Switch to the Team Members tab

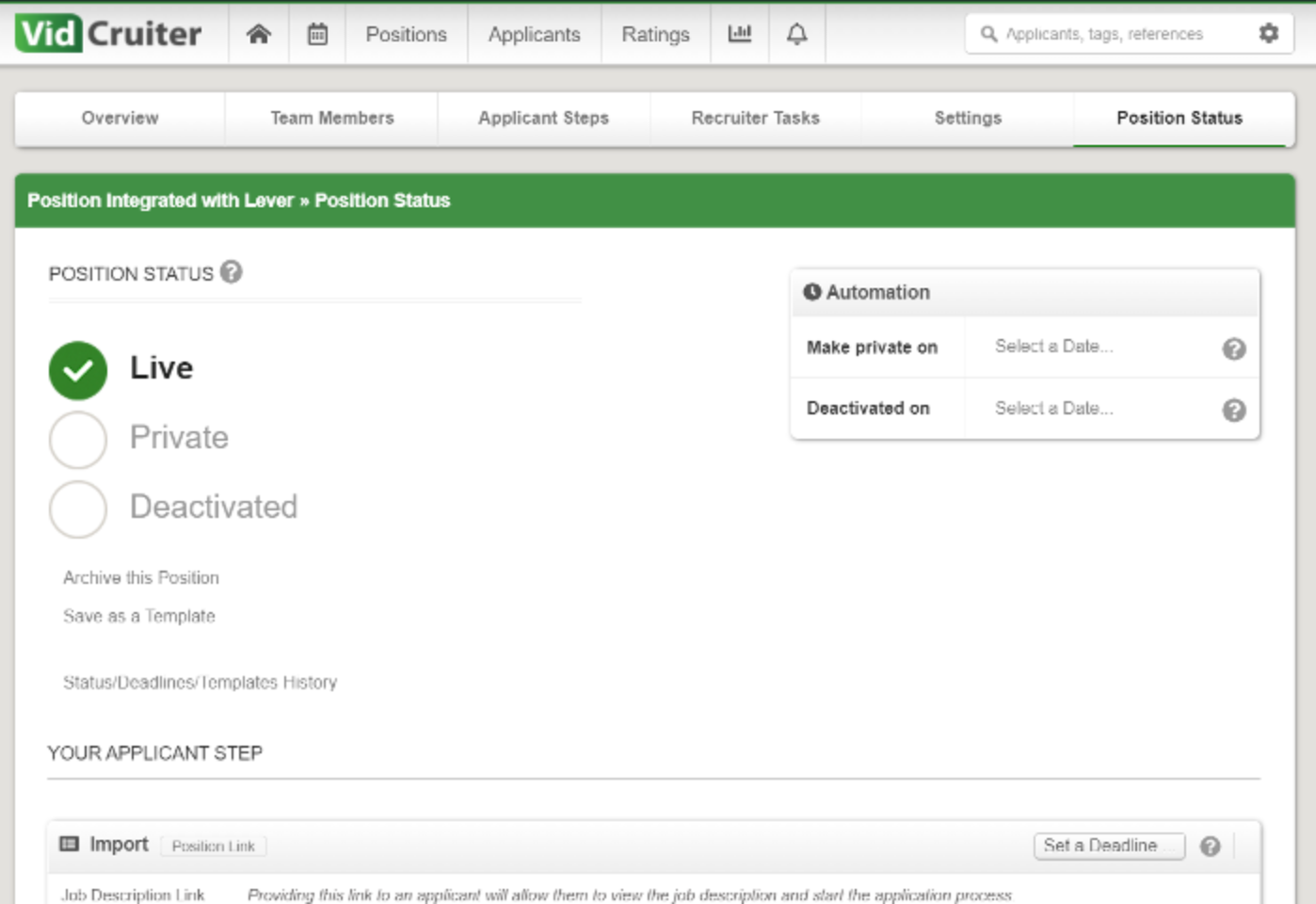(330, 119)
